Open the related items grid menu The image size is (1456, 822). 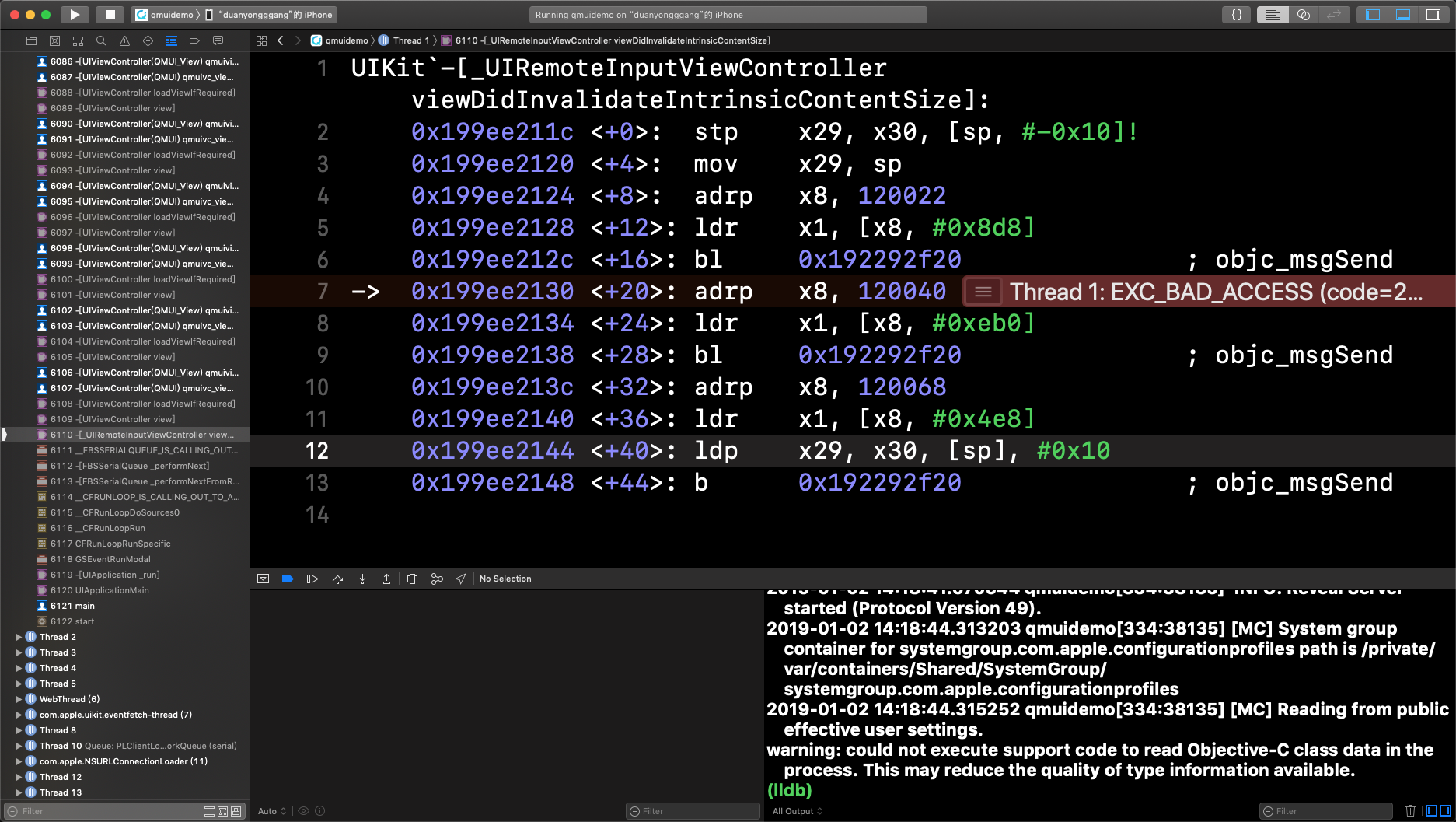click(x=261, y=40)
